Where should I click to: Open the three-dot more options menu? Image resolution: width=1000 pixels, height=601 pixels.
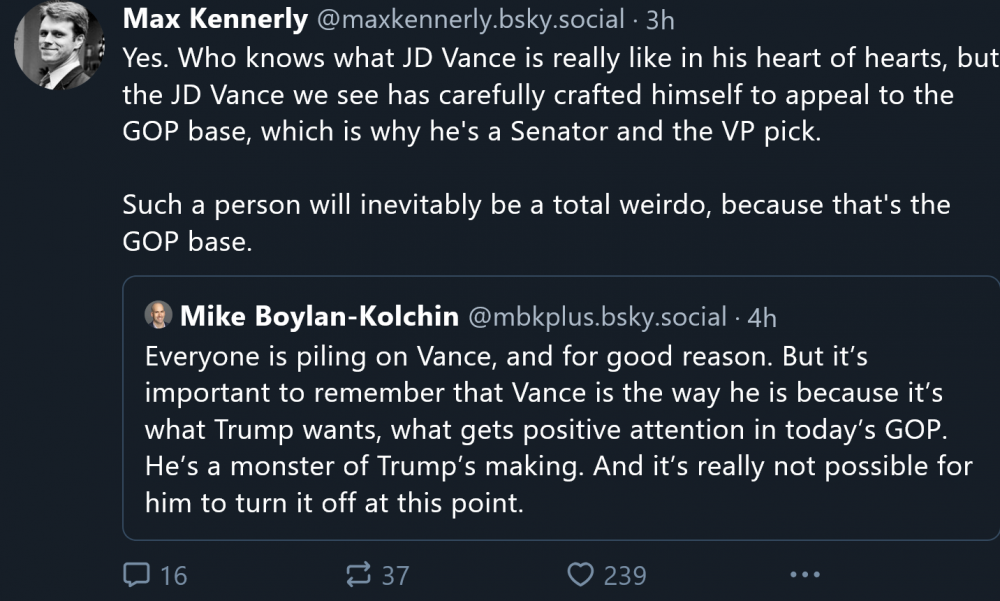(805, 575)
